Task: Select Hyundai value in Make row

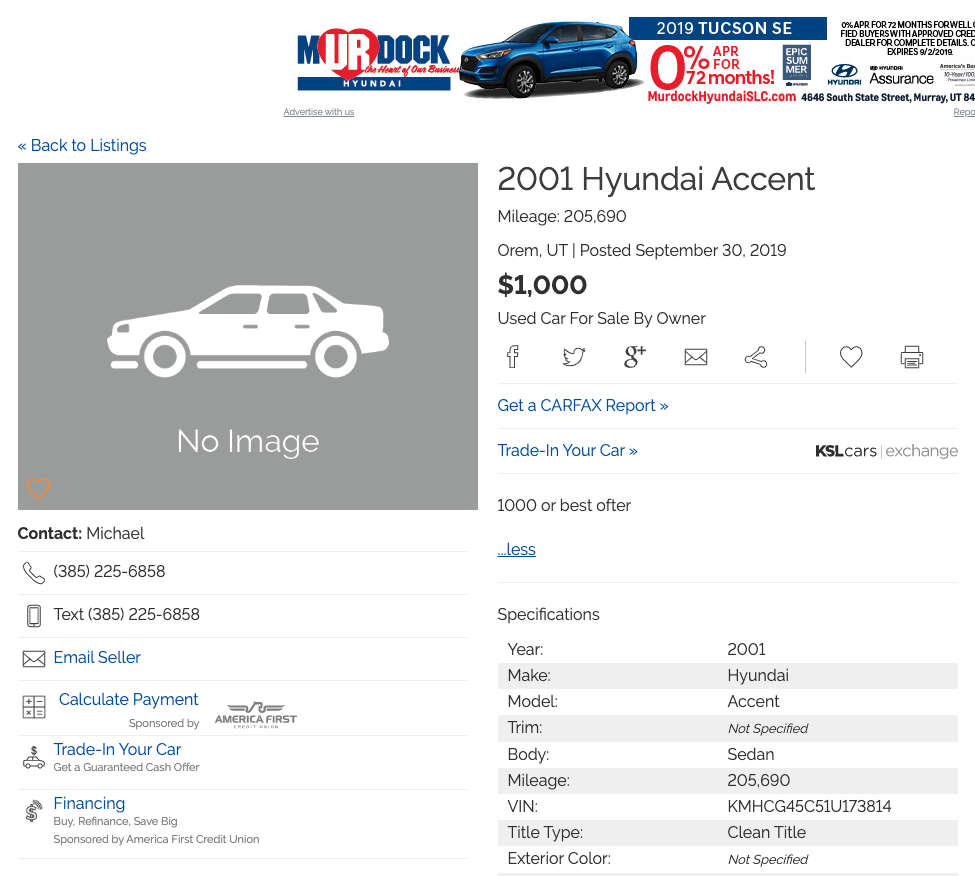Action: click(x=758, y=675)
